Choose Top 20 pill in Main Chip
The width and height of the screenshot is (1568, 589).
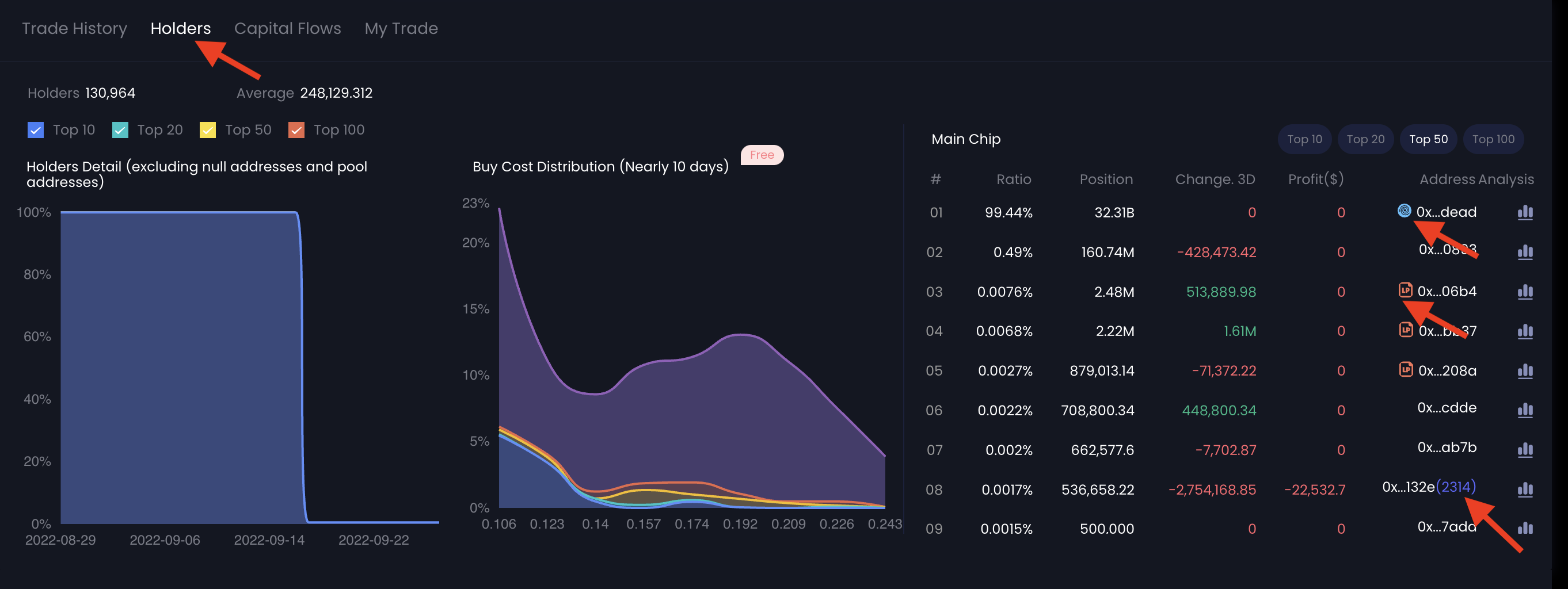[x=1365, y=139]
